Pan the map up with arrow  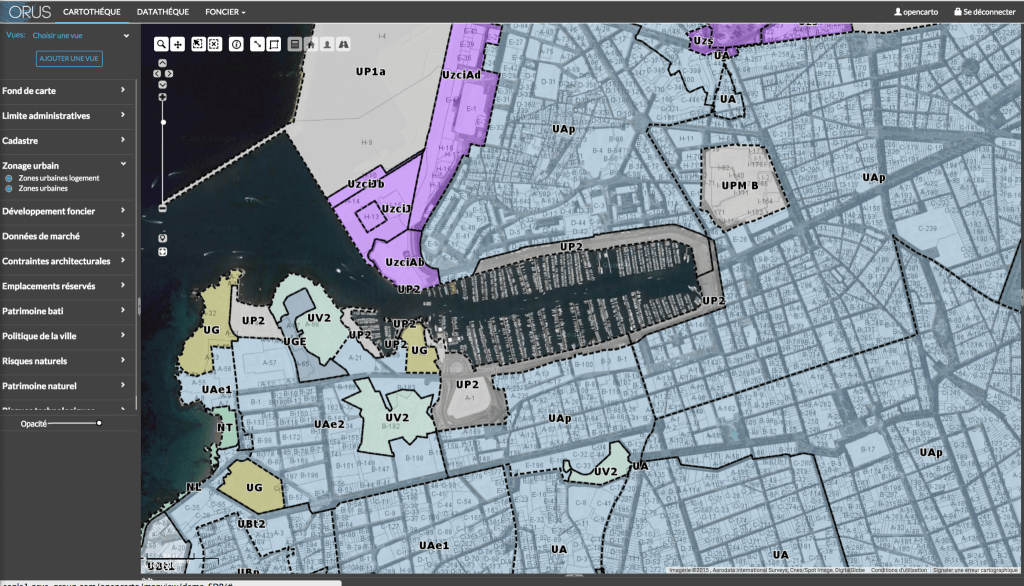(163, 63)
